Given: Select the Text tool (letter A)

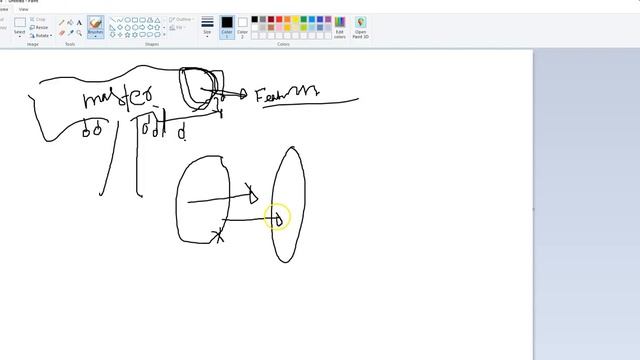Looking at the screenshot, I should click(x=79, y=22).
